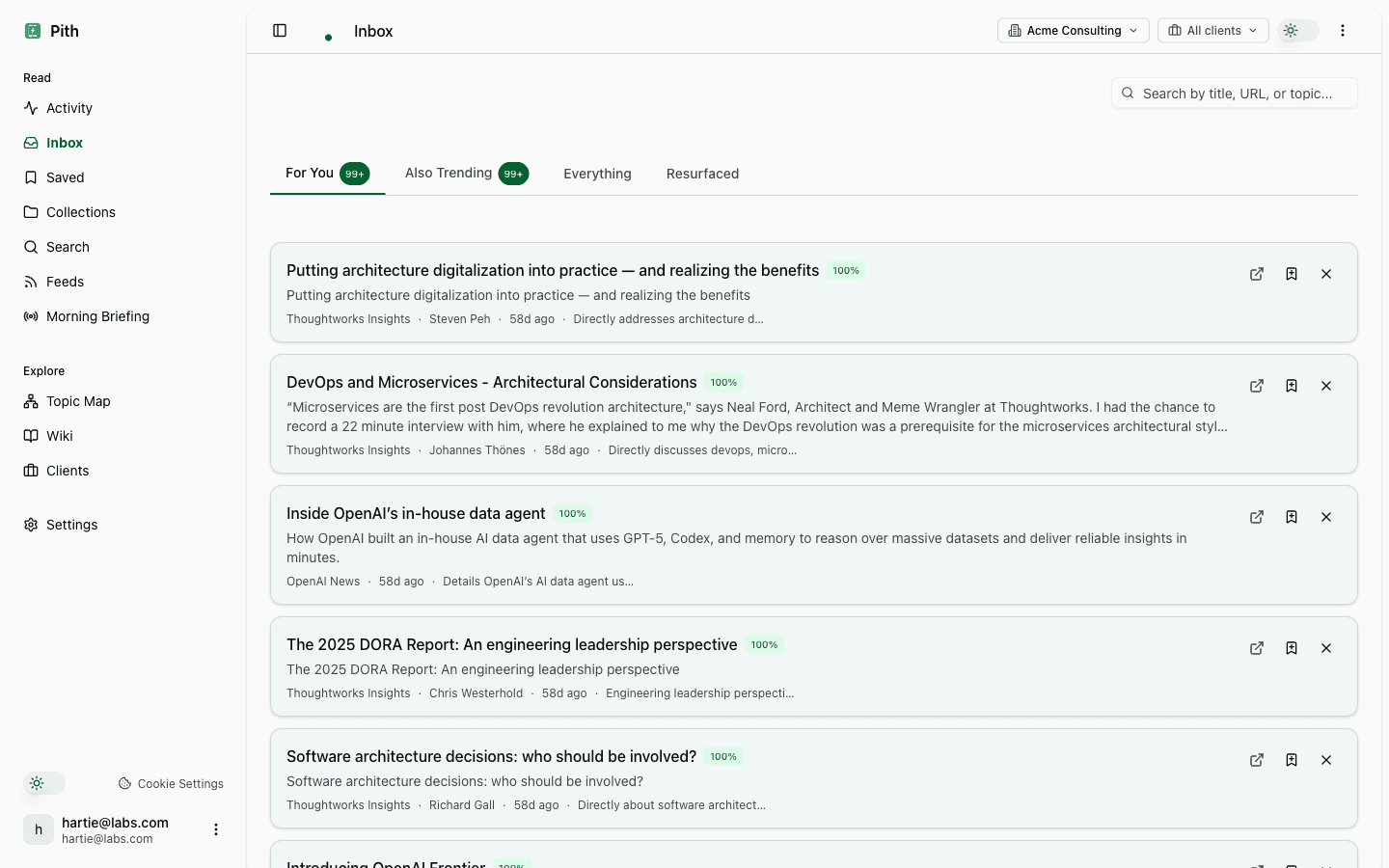Viewport: 1389px width, 868px height.
Task: Click author name Richard Gall
Action: (462, 805)
